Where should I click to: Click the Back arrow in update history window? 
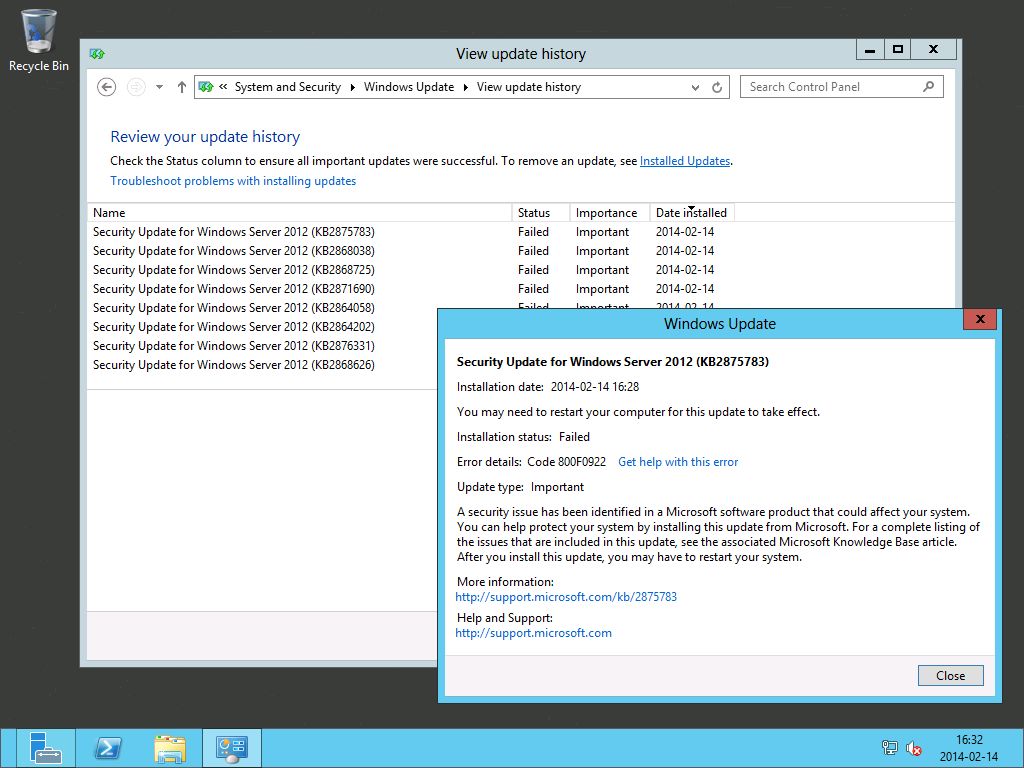click(106, 87)
